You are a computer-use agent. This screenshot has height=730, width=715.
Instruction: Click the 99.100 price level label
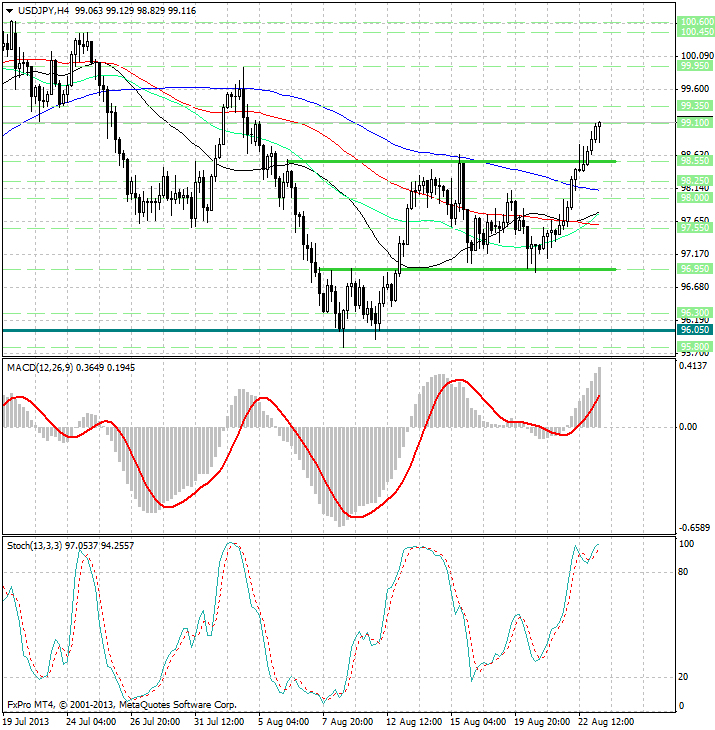point(695,122)
